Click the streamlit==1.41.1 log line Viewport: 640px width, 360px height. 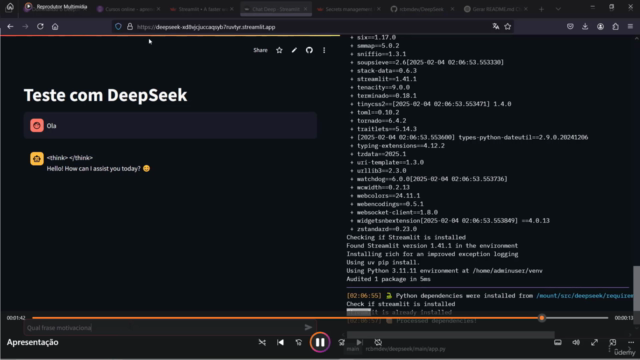tap(387, 79)
